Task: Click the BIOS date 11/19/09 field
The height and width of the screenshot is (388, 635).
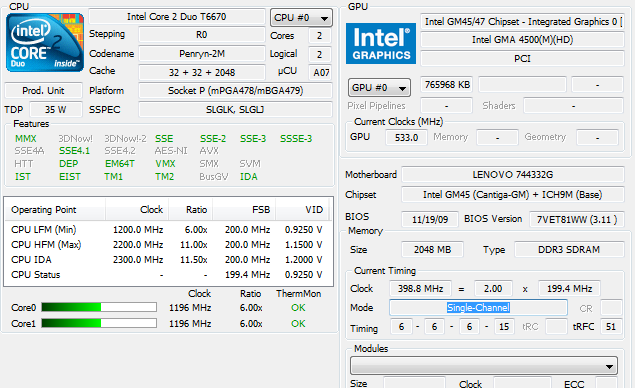Action: pos(430,220)
